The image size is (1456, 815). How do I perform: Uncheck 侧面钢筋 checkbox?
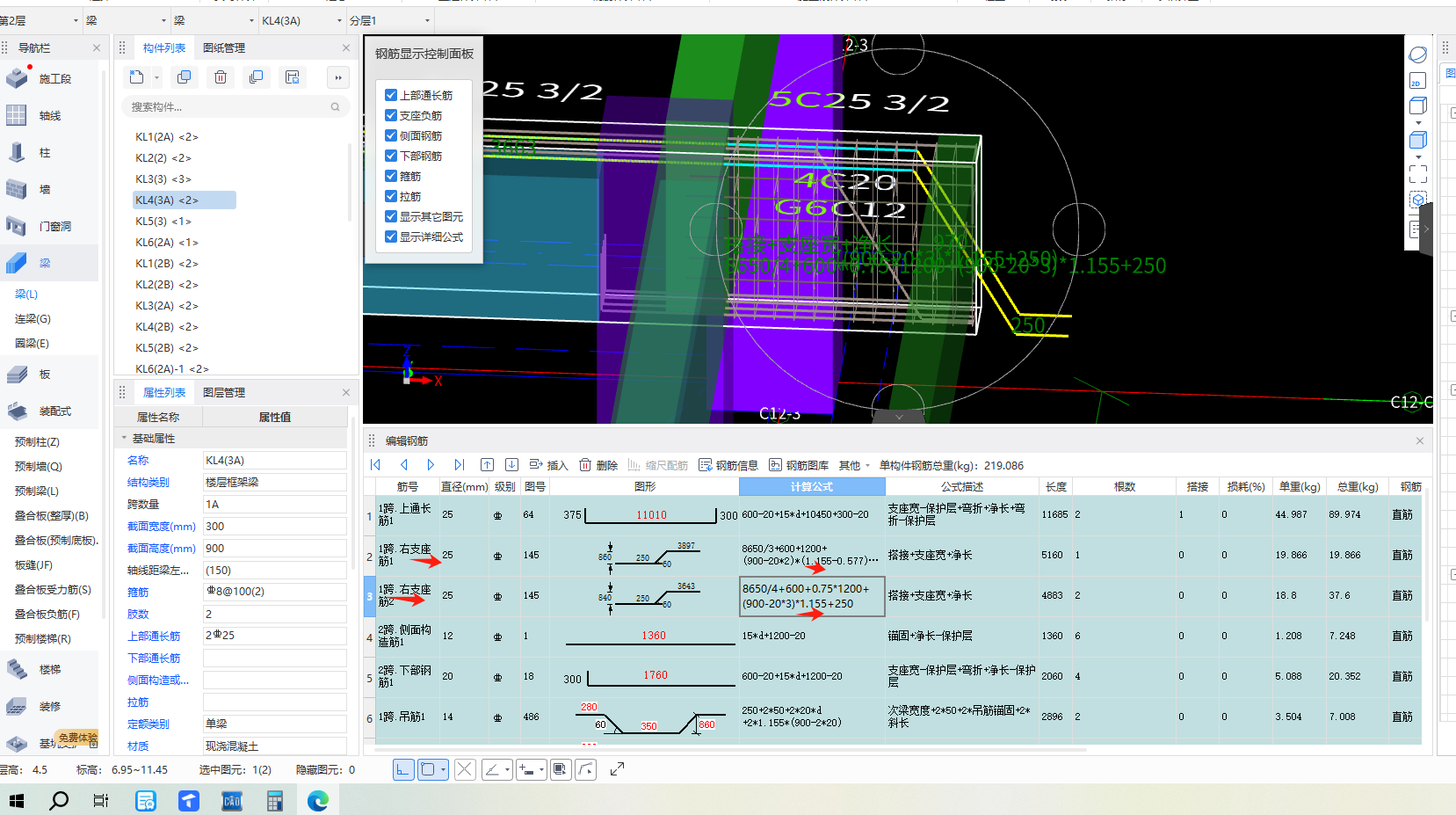(x=391, y=135)
